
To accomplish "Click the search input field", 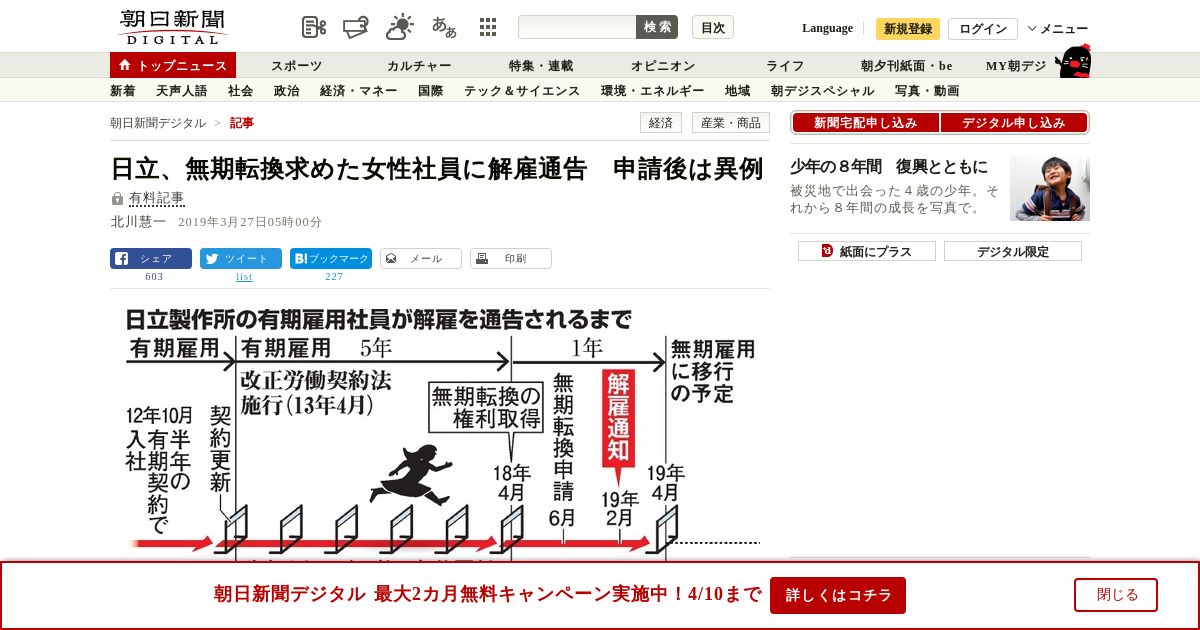I will point(577,27).
